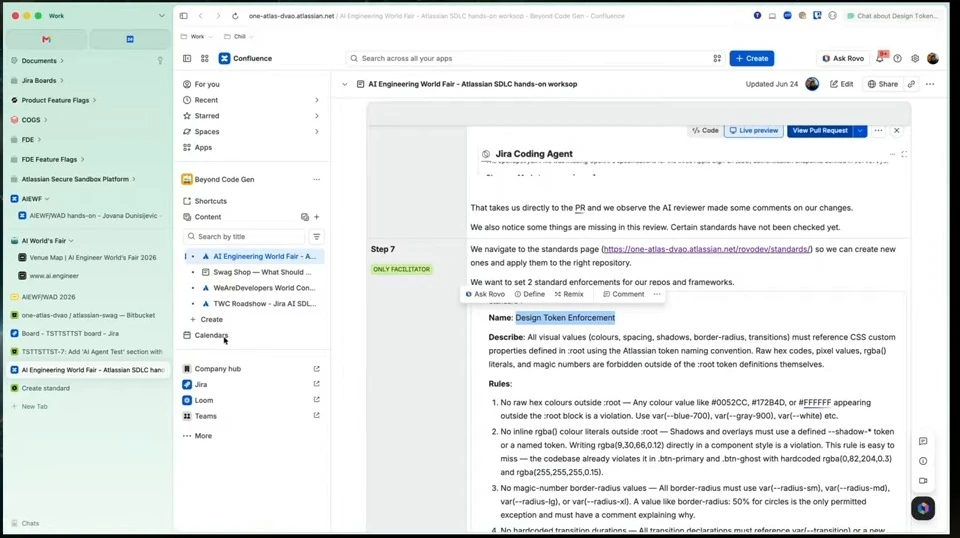
Task: Open the user profile avatar
Action: 932,58
